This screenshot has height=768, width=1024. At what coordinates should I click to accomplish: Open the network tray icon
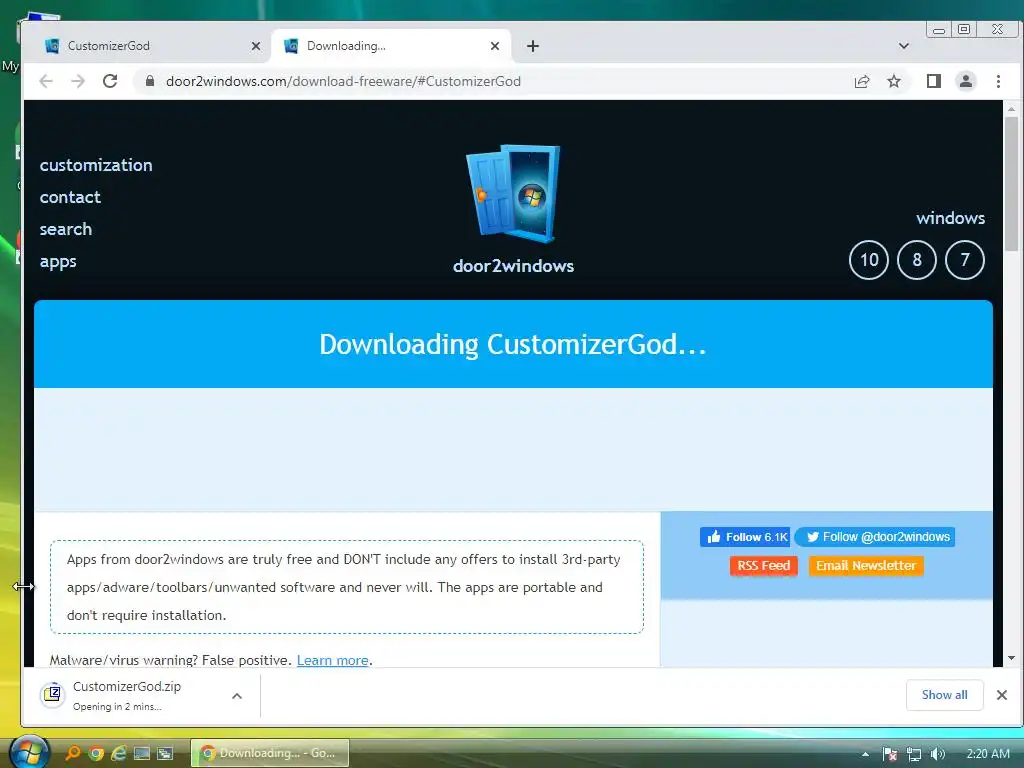click(x=914, y=754)
